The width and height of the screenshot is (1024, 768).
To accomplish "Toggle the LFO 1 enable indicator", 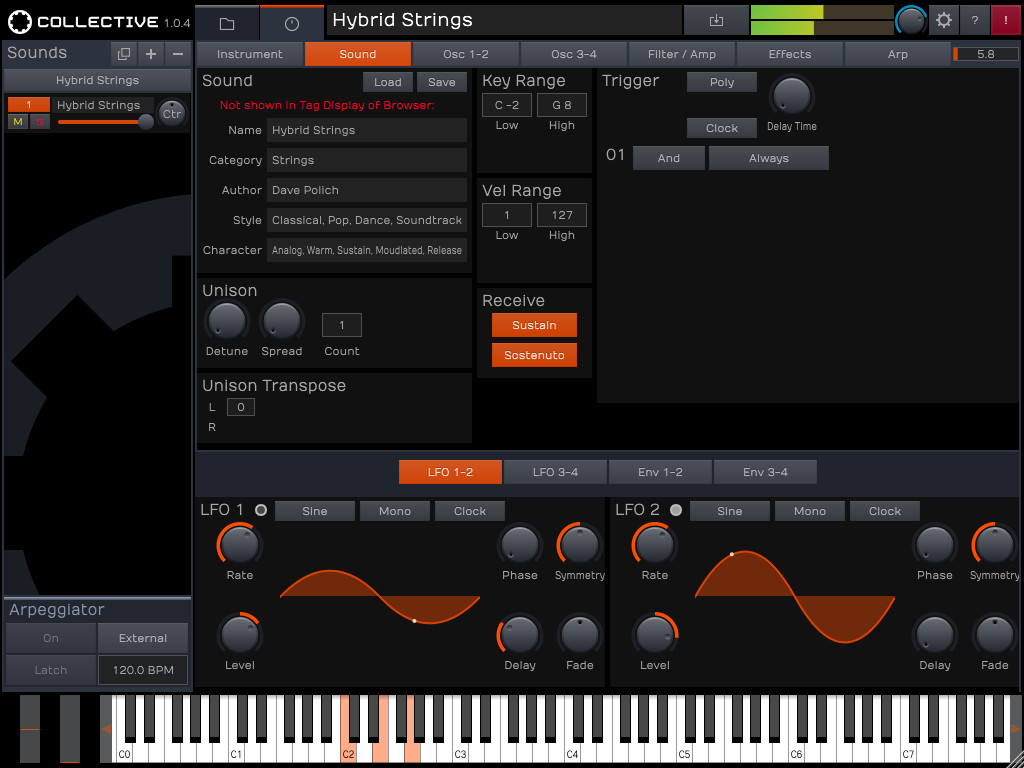I will (261, 510).
